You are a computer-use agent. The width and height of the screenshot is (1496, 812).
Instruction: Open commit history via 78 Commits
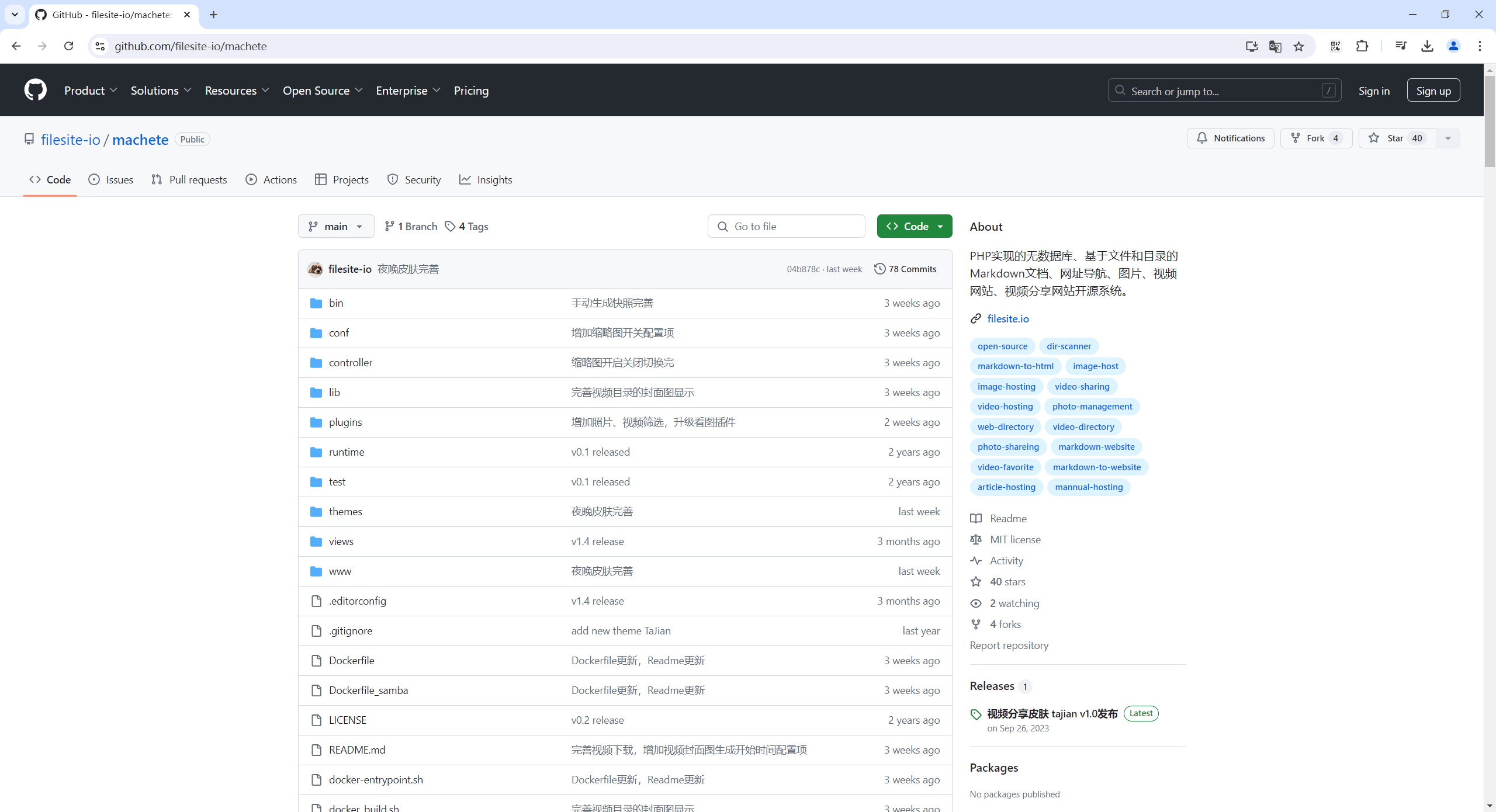tap(905, 269)
